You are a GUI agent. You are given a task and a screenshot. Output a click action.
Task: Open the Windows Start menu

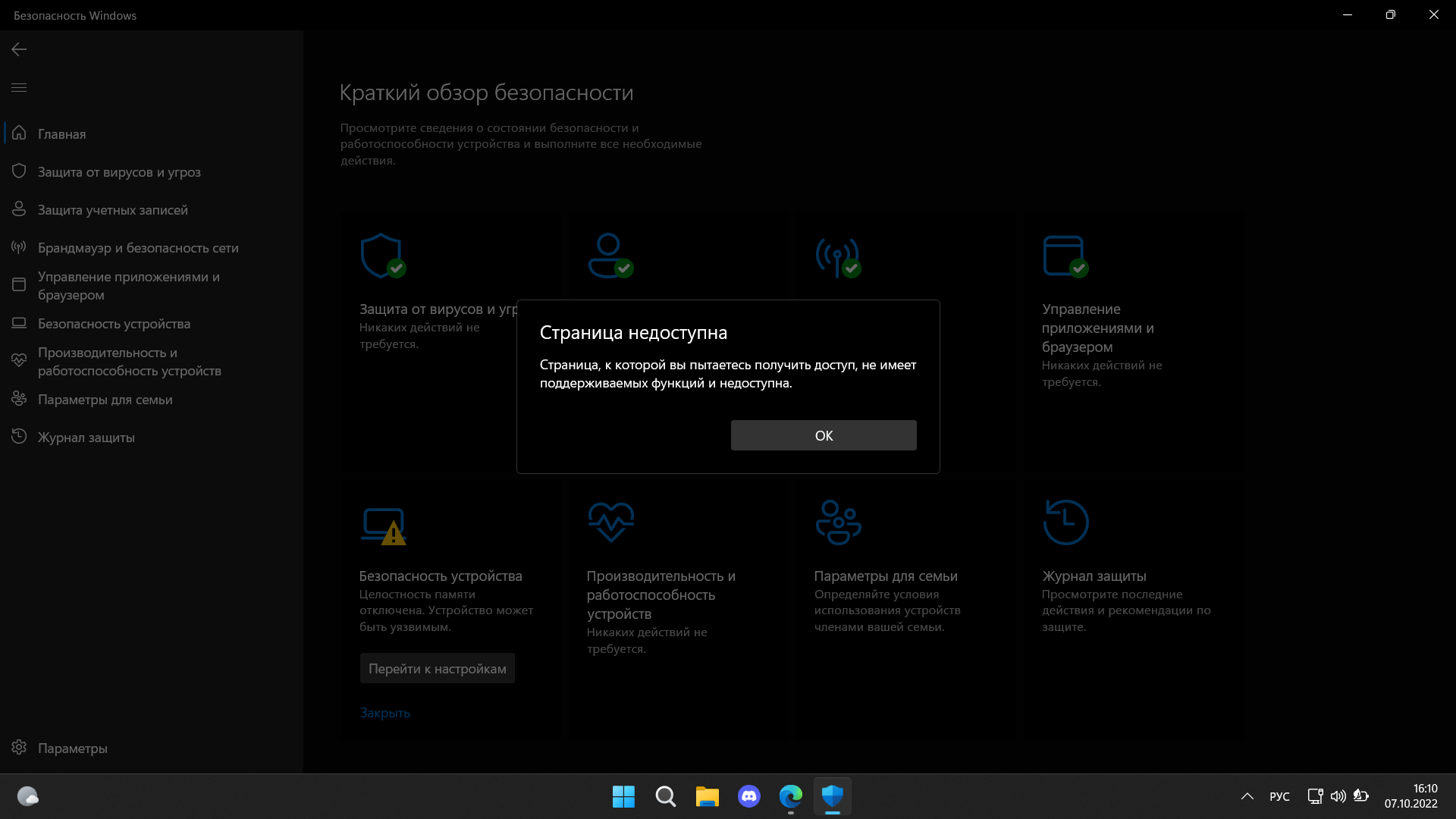(623, 796)
